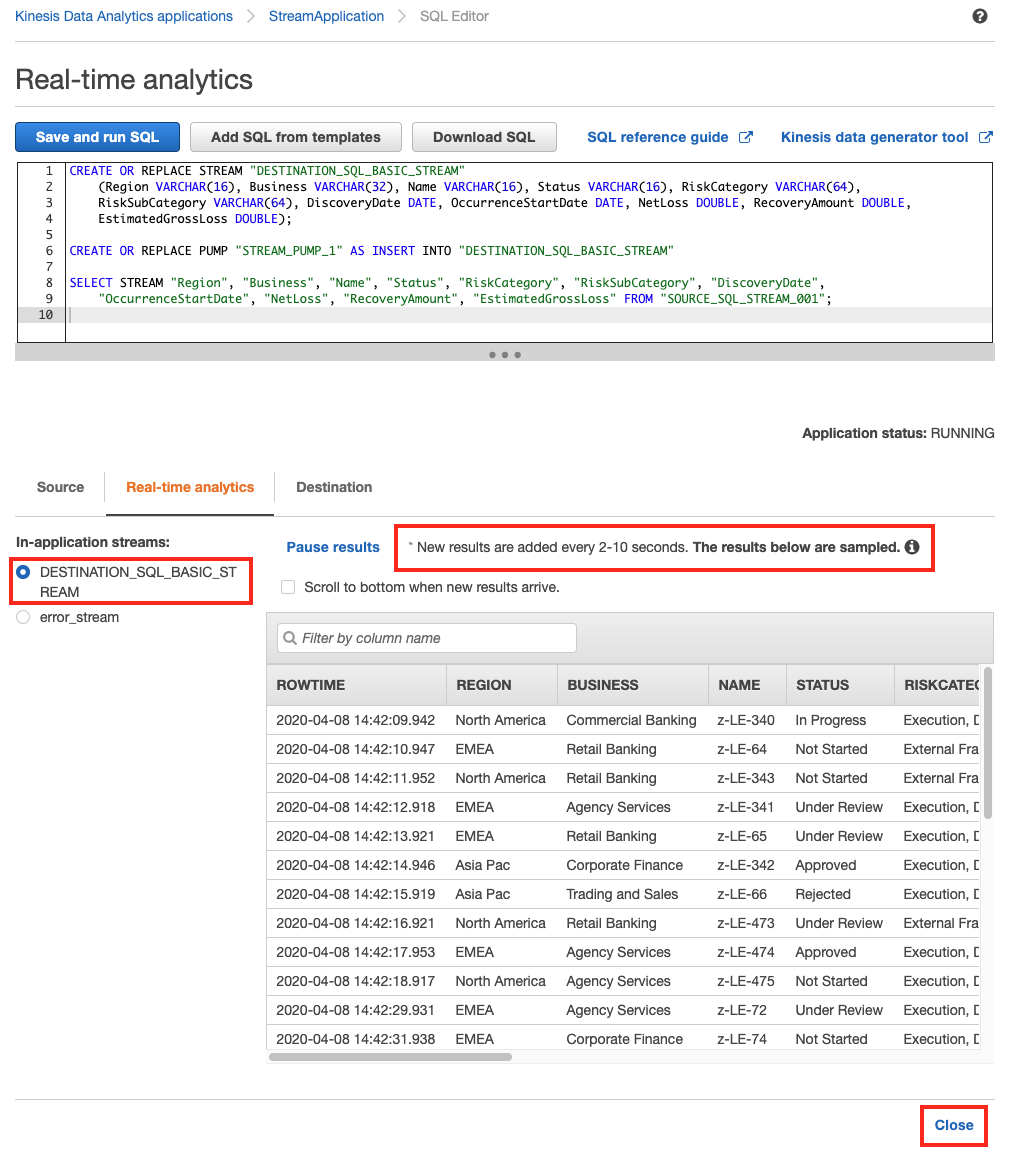Open the Real-time analytics tab
Screen dimensions: 1013x1157
189,487
